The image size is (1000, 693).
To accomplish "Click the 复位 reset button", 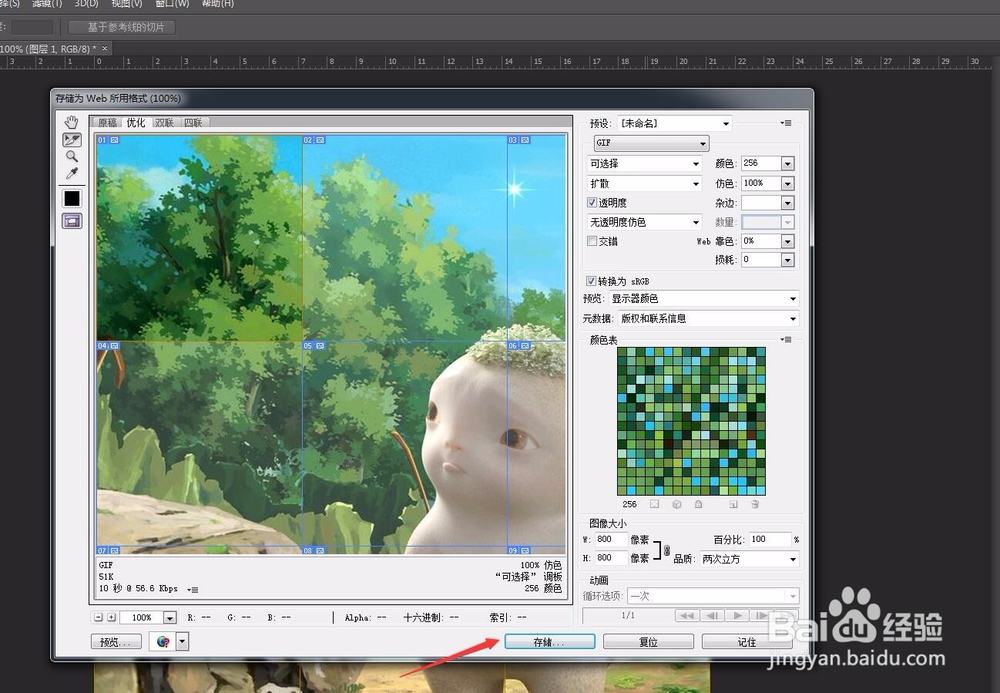I will [x=649, y=642].
